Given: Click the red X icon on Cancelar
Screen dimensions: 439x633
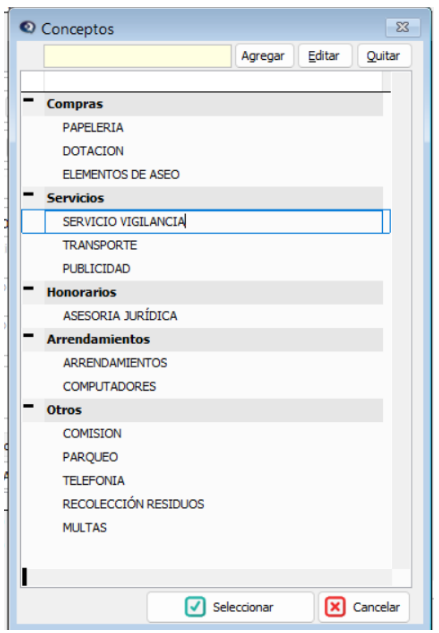Looking at the screenshot, I should (x=335, y=606).
